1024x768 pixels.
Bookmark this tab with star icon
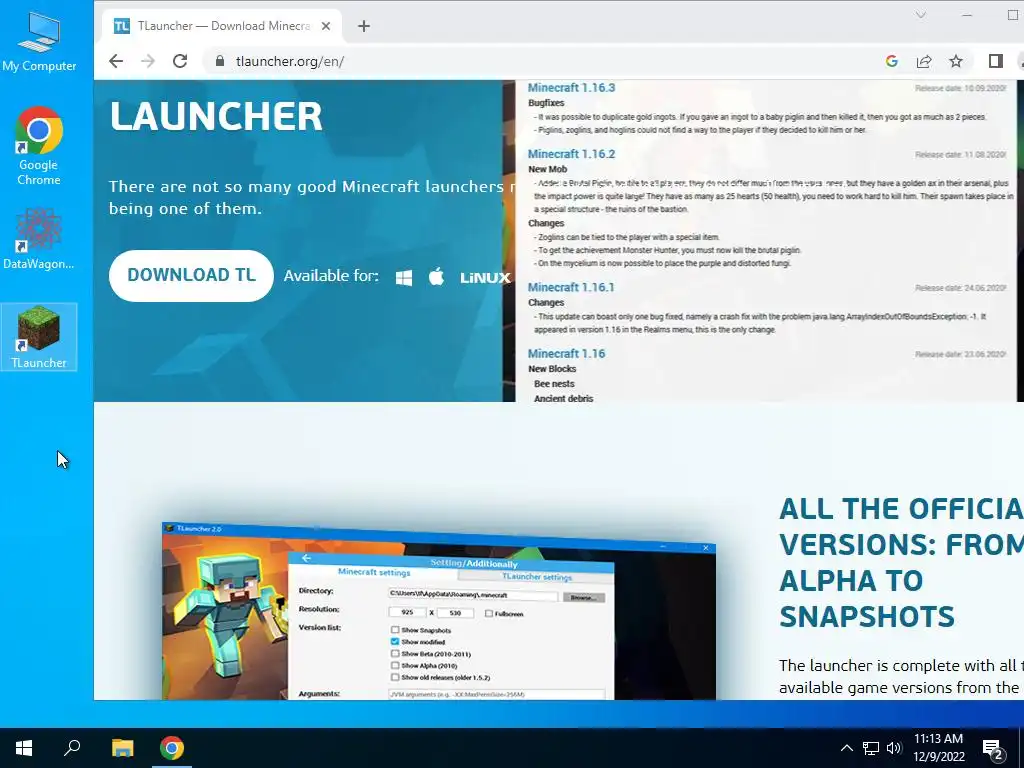click(x=956, y=61)
